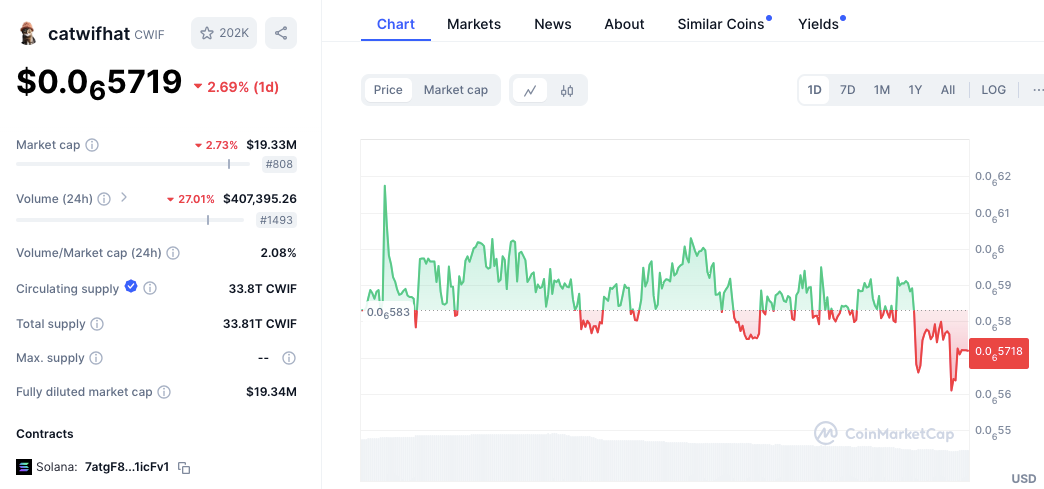This screenshot has height=489, width=1044.
Task: Click the 2.08% volume/market cap value
Action: click(x=278, y=253)
